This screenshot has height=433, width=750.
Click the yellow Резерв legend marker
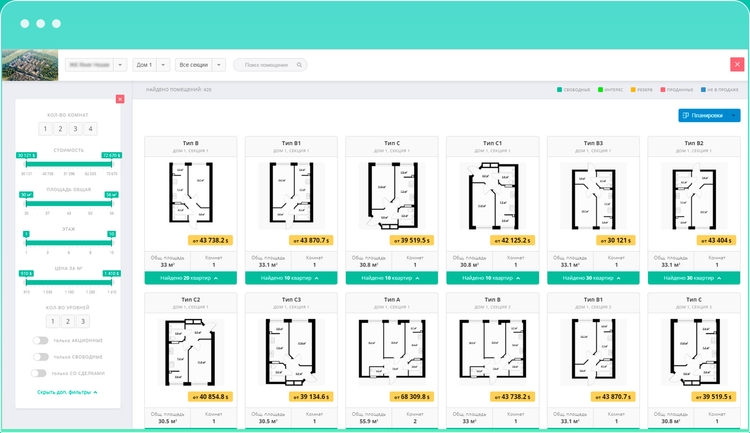pos(634,90)
